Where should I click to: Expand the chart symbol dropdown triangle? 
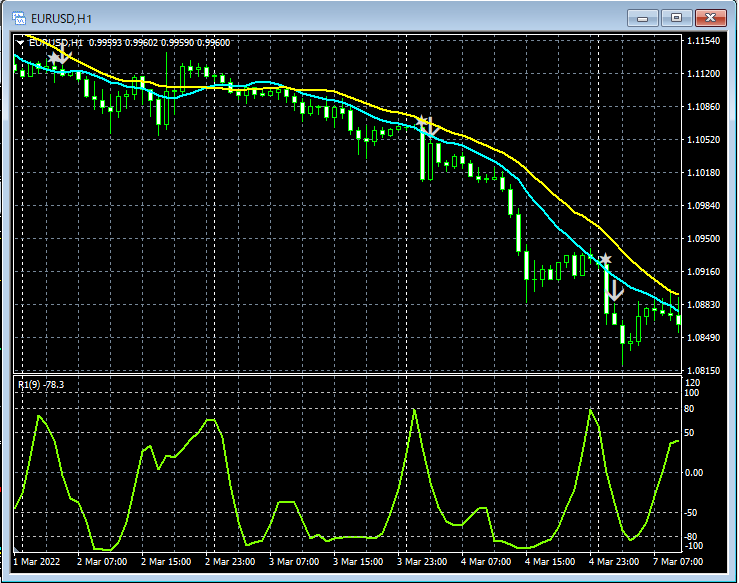pyautogui.click(x=20, y=42)
